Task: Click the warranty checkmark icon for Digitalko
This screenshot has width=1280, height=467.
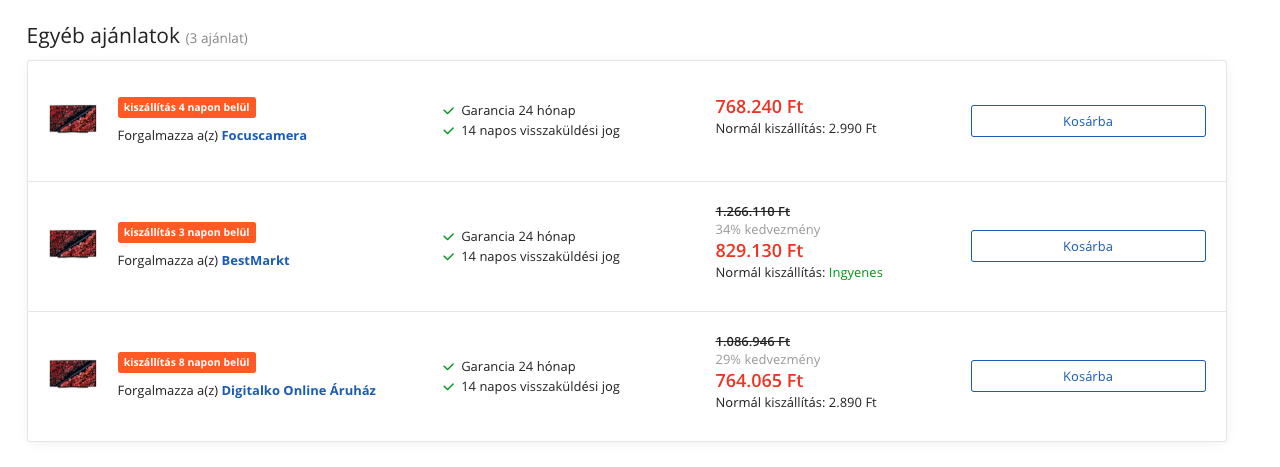Action: coord(449,367)
